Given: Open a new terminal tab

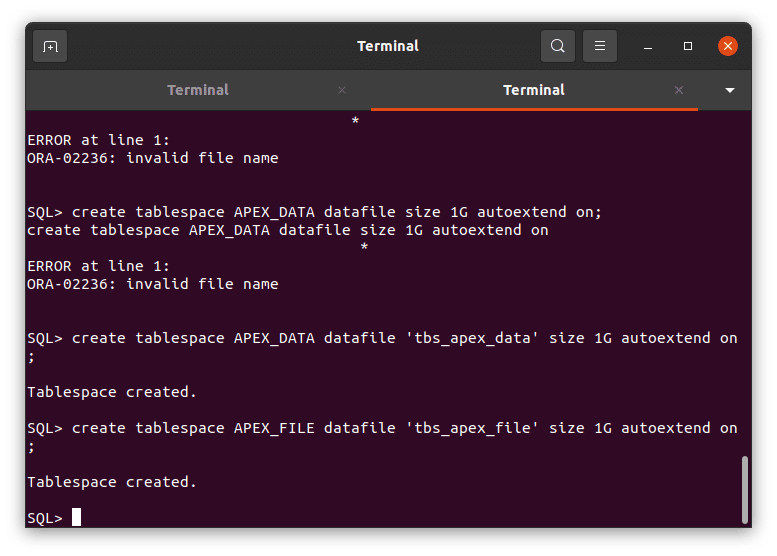Looking at the screenshot, I should [50, 46].
